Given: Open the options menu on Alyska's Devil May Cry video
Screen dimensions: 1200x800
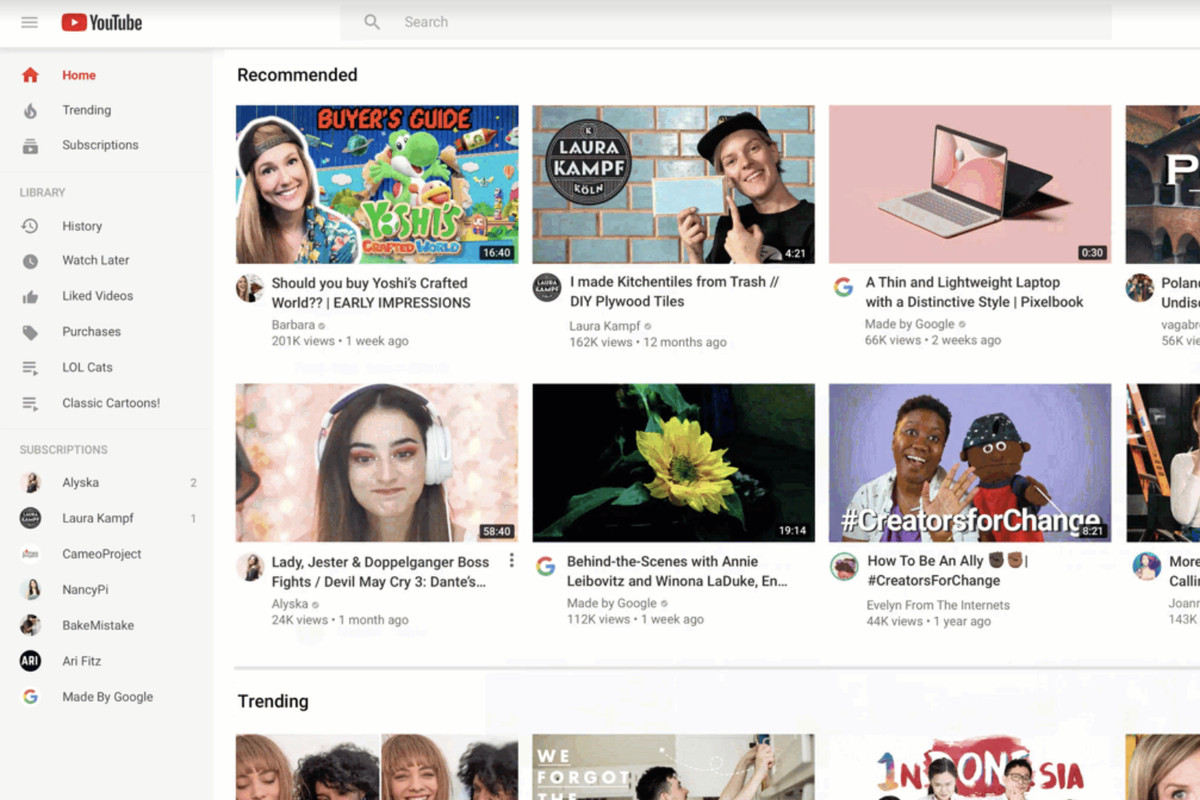Looking at the screenshot, I should tap(512, 561).
